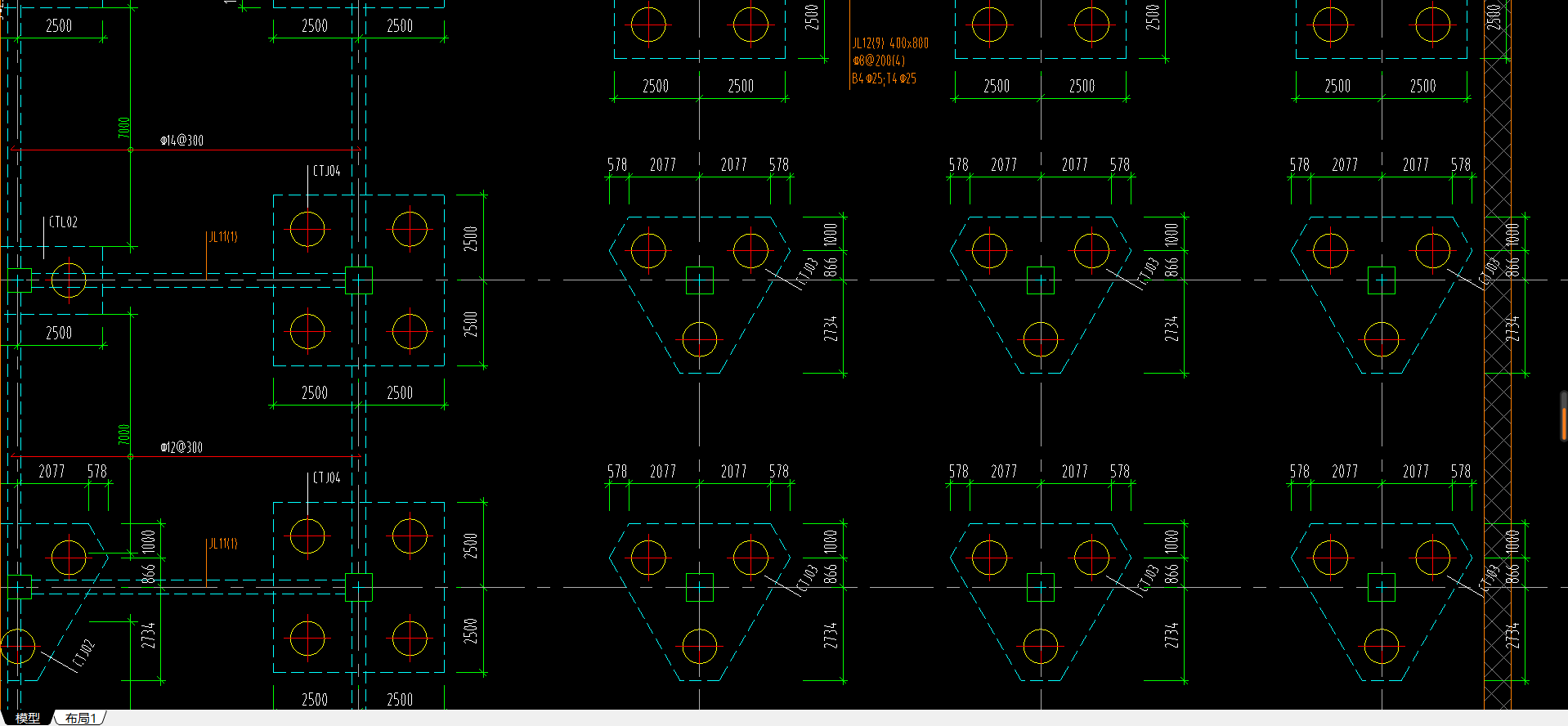The width and height of the screenshot is (1568, 726).
Task: Select the JL11(1) label beside the CTL02 pile
Action: click(x=222, y=237)
